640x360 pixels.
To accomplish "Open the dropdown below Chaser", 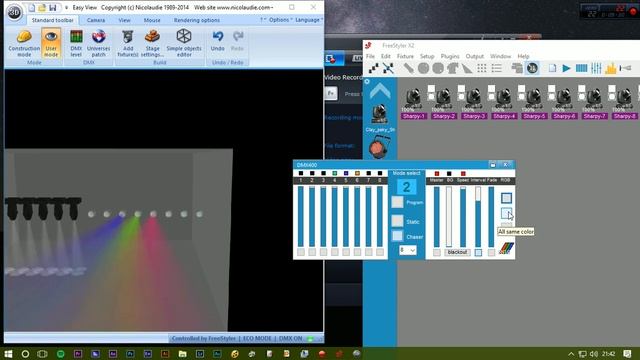I will pos(407,250).
